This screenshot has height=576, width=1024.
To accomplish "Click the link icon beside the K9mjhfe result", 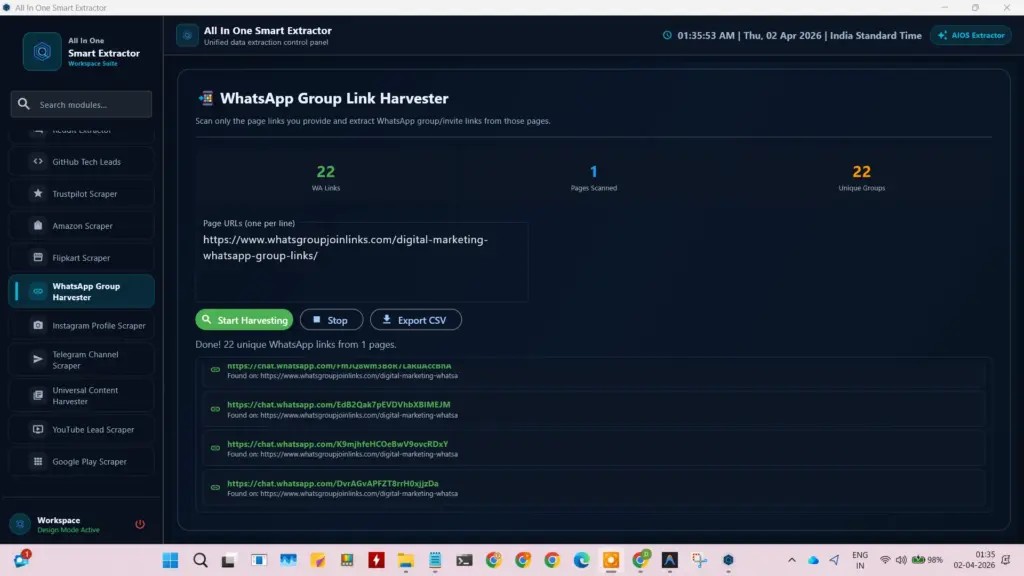I will point(215,448).
